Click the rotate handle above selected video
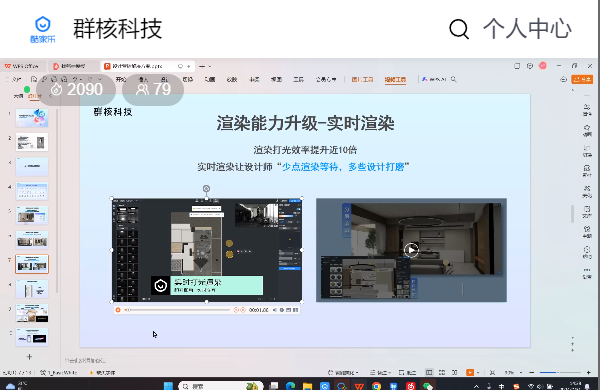Viewport: 600px width, 390px height. click(x=206, y=188)
